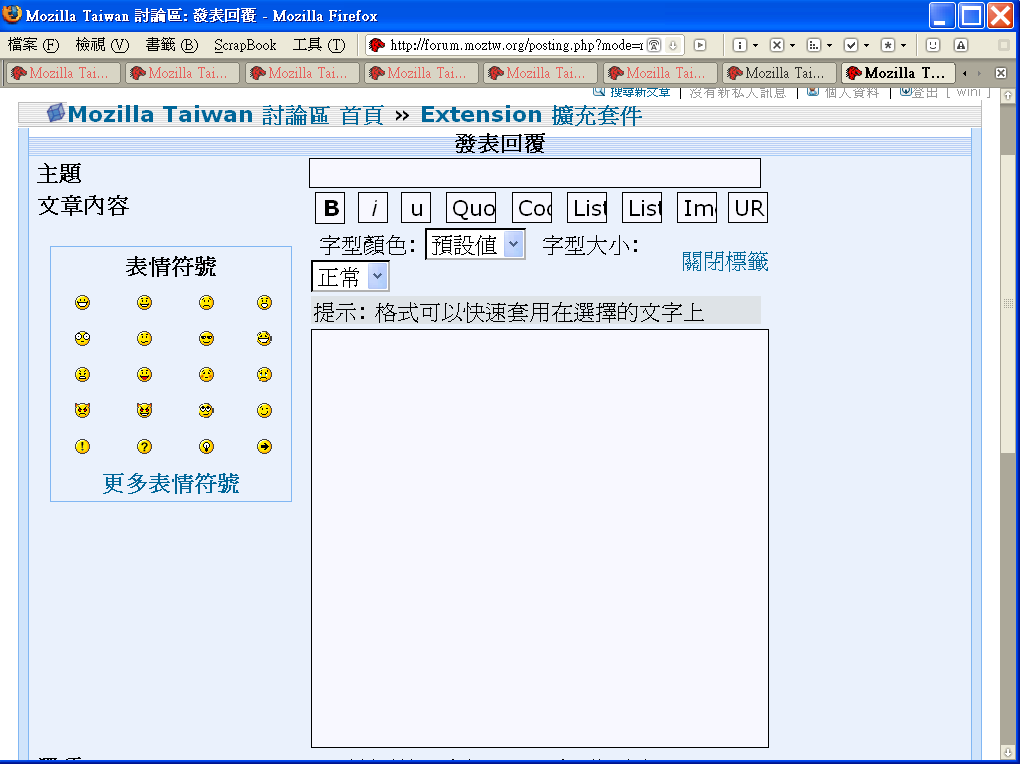Click inside the message body text area
Screen dimensions: 1020x764
pyautogui.click(x=540, y=538)
